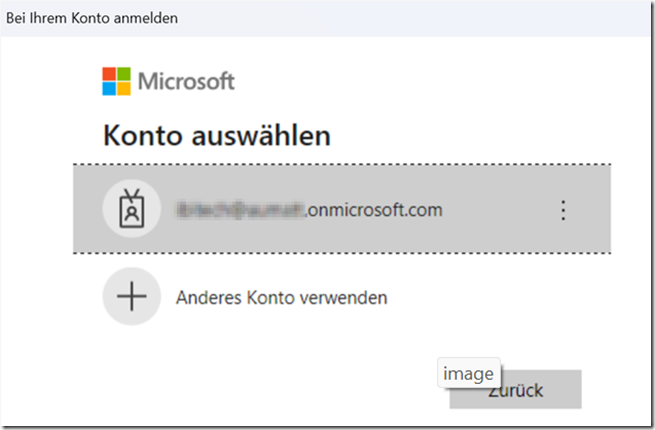
Task: Click the blurred part of account email
Action: (239, 210)
